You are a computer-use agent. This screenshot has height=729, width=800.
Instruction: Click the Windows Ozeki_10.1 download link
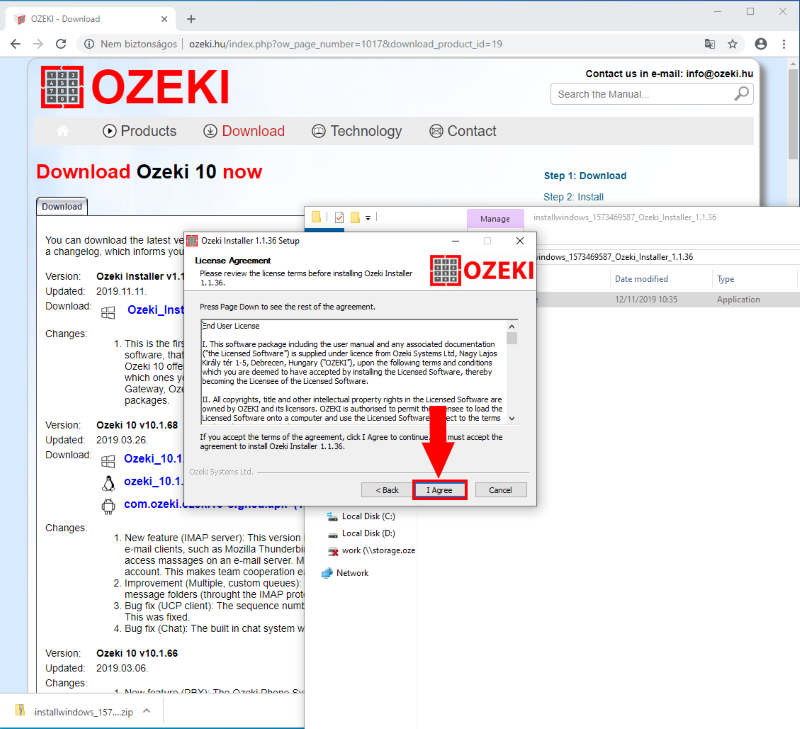click(x=153, y=459)
